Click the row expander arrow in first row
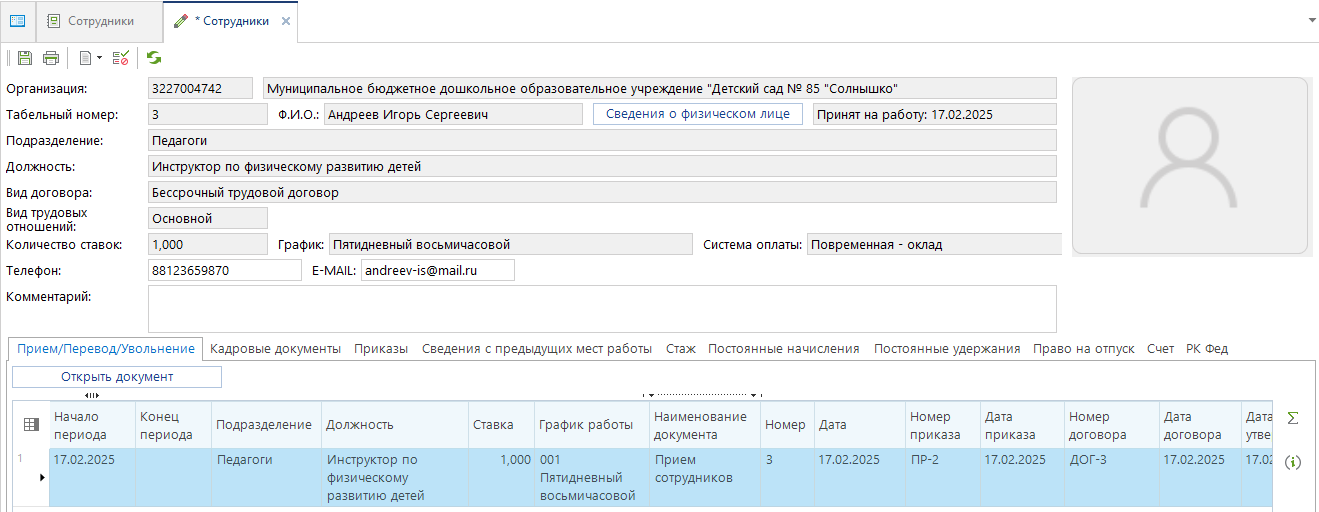This screenshot has height=512, width=1319. point(41,478)
